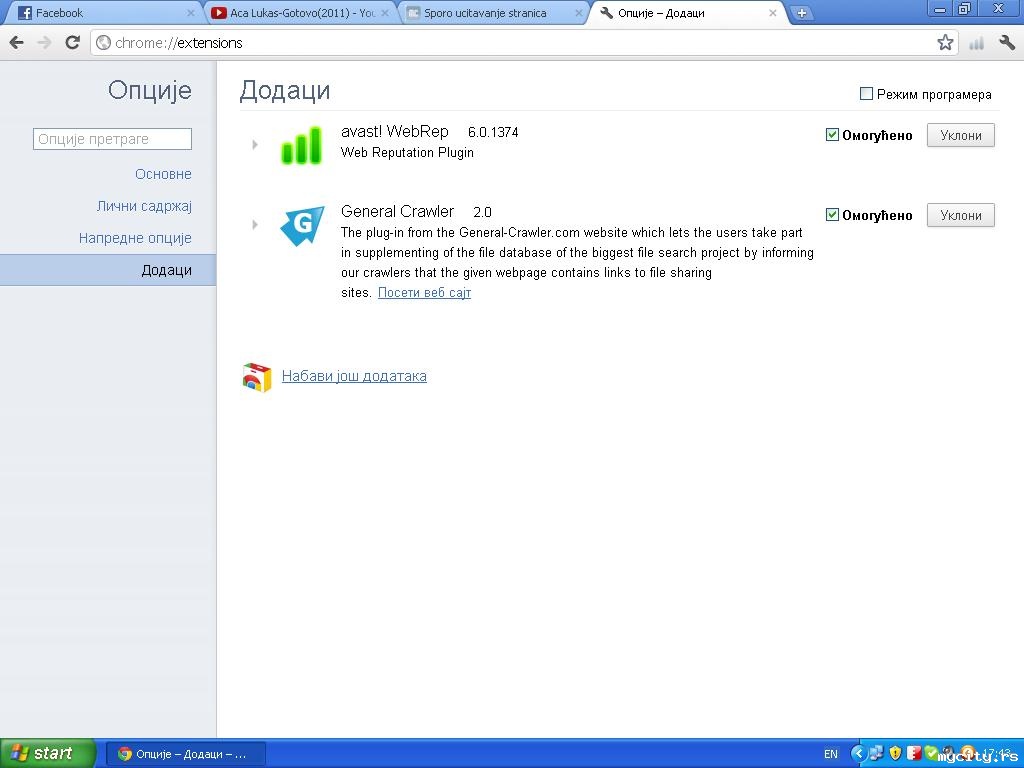1024x768 pixels.
Task: Click the Опције претраге search field
Action: tap(112, 139)
